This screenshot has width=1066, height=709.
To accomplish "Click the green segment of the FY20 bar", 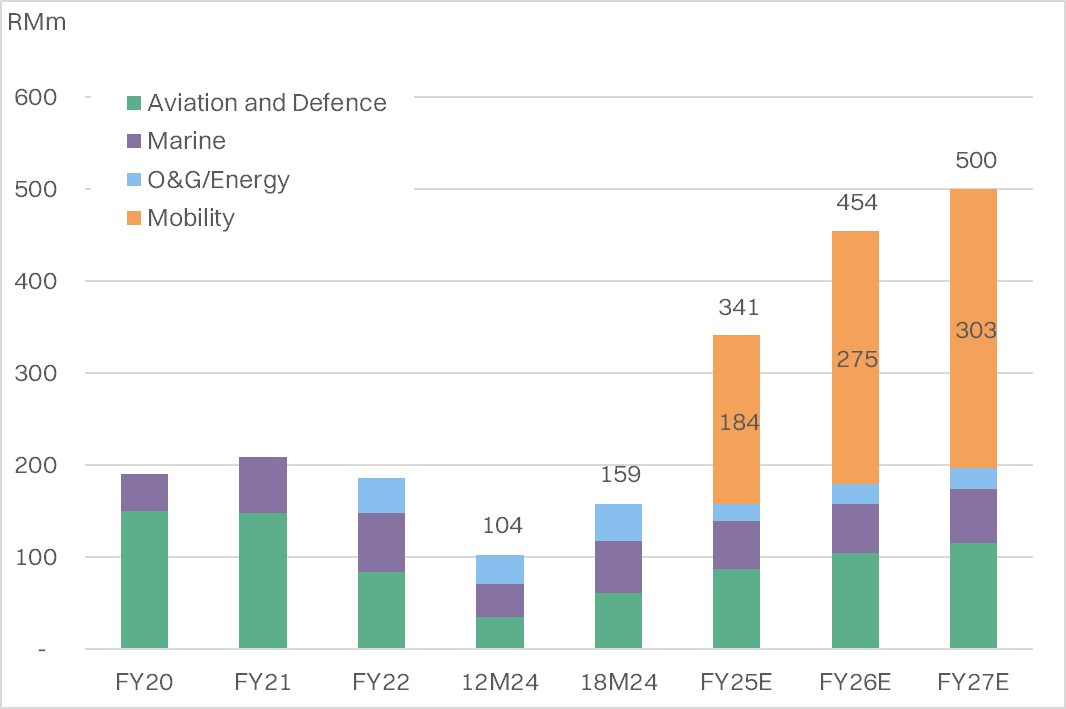I will (x=144, y=580).
